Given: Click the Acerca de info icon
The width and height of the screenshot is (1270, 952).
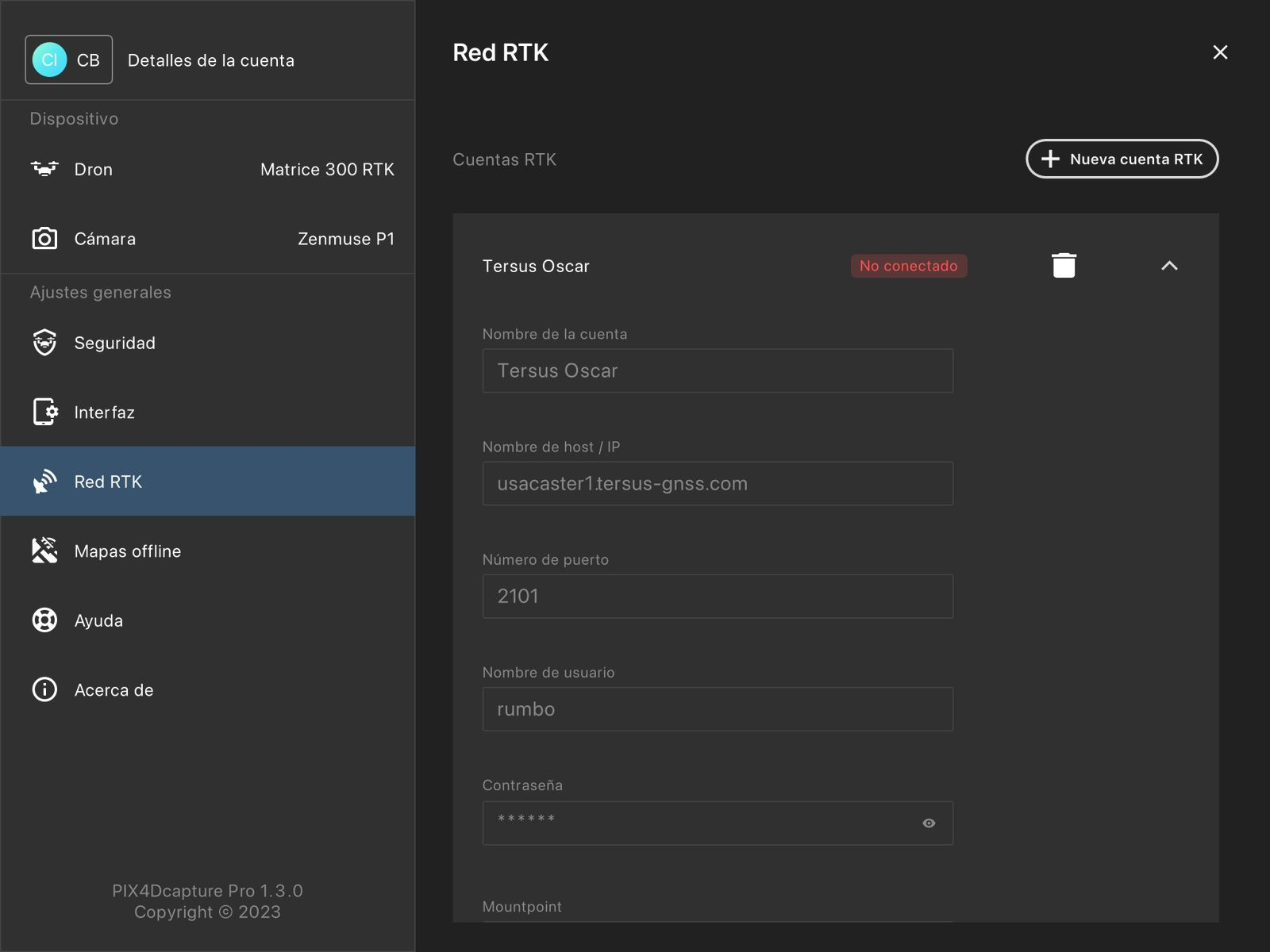Looking at the screenshot, I should coord(44,689).
